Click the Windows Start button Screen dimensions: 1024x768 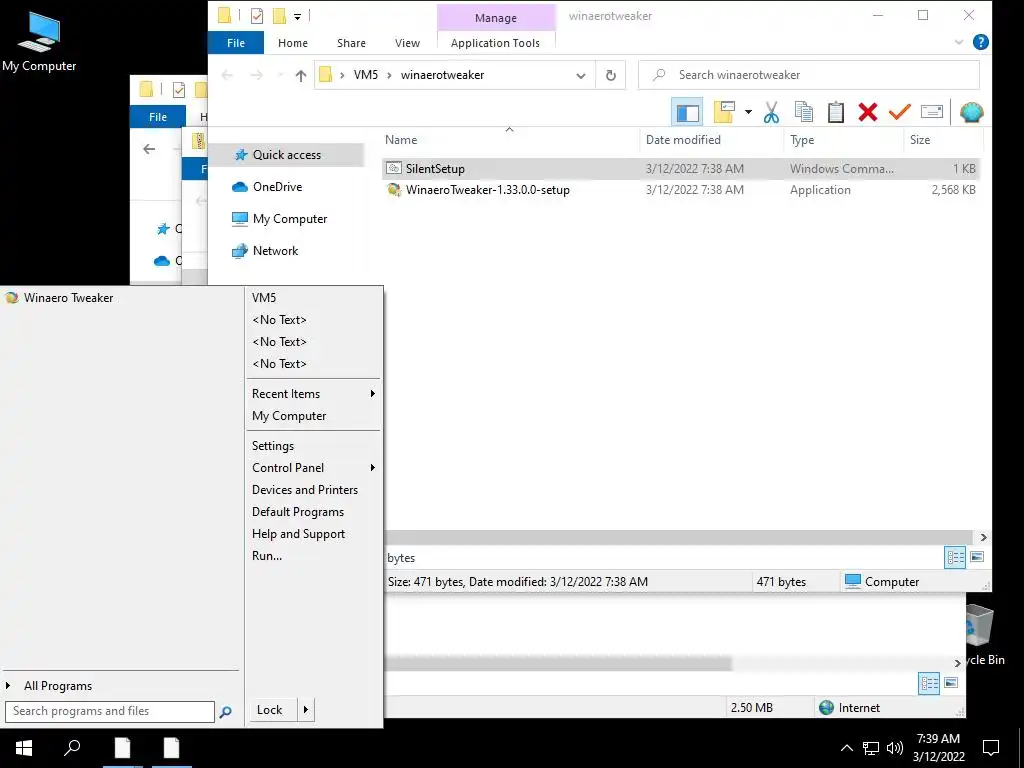point(24,748)
